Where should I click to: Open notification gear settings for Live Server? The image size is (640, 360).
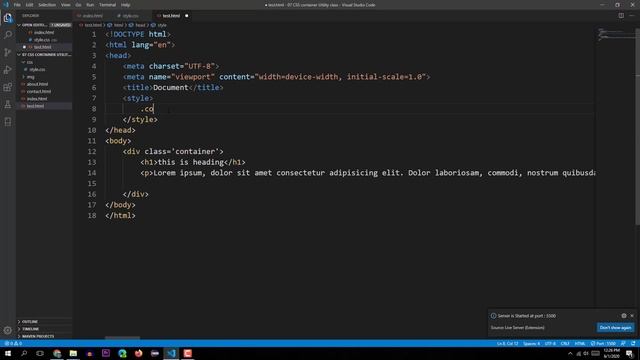click(624, 316)
